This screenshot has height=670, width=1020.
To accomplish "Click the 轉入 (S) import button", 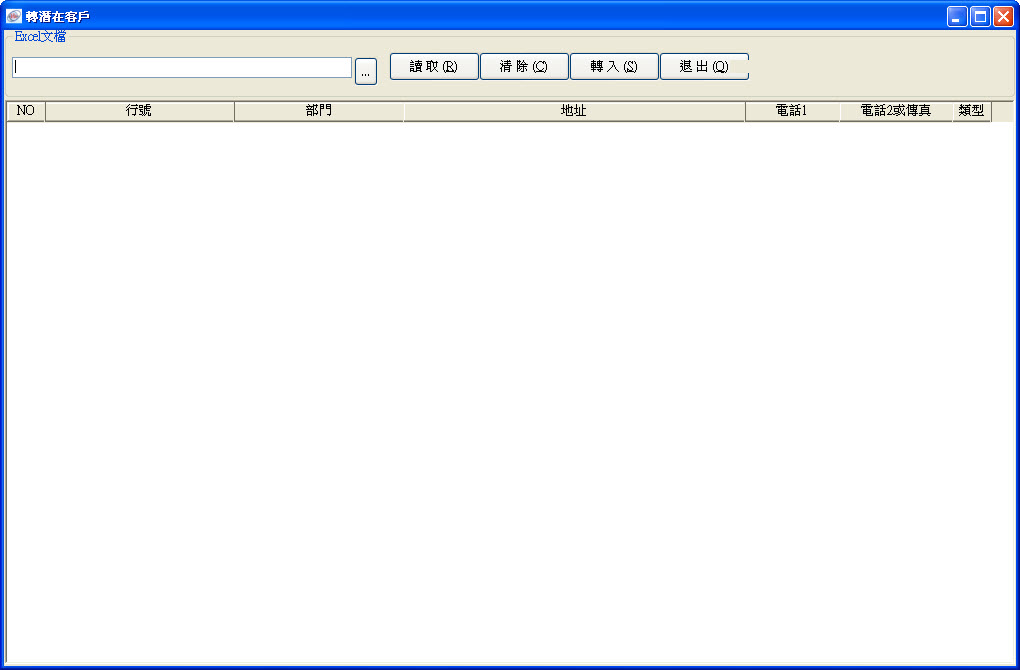I will pyautogui.click(x=614, y=66).
